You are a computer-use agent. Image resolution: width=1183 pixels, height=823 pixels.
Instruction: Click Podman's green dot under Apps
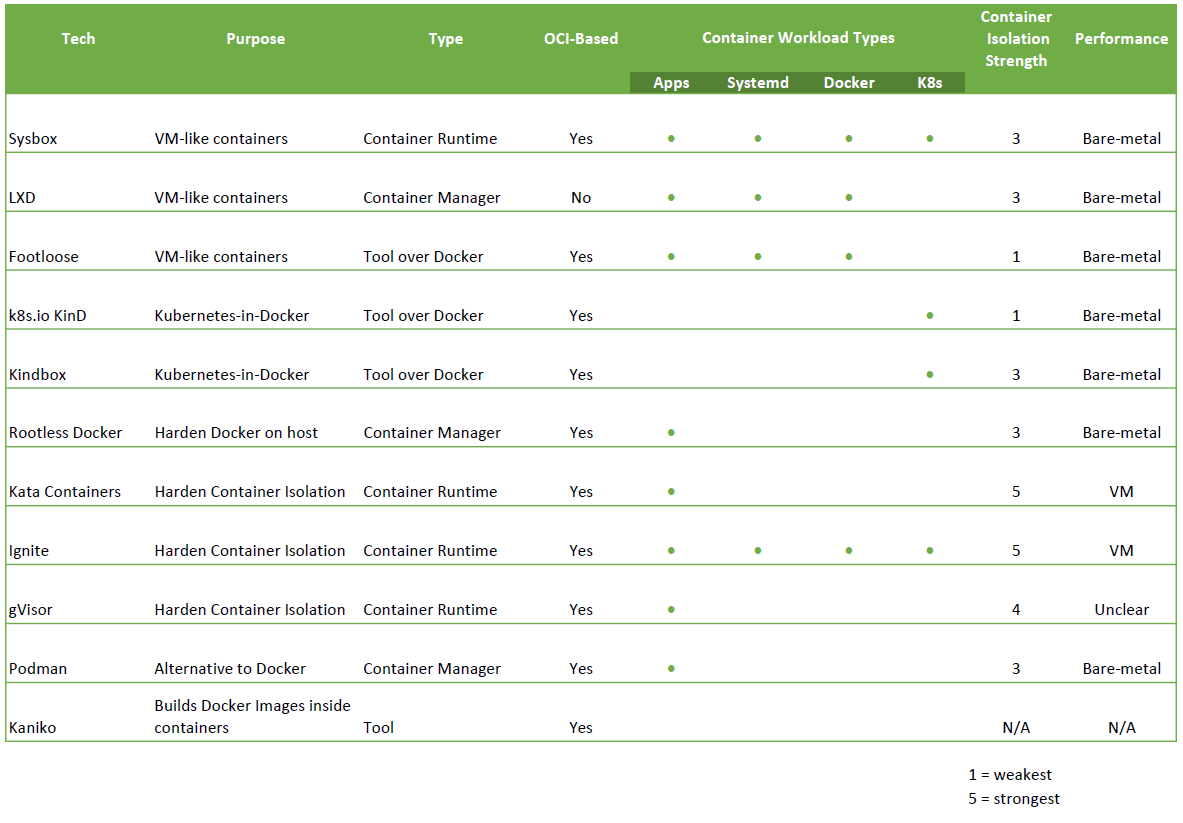[x=671, y=668]
